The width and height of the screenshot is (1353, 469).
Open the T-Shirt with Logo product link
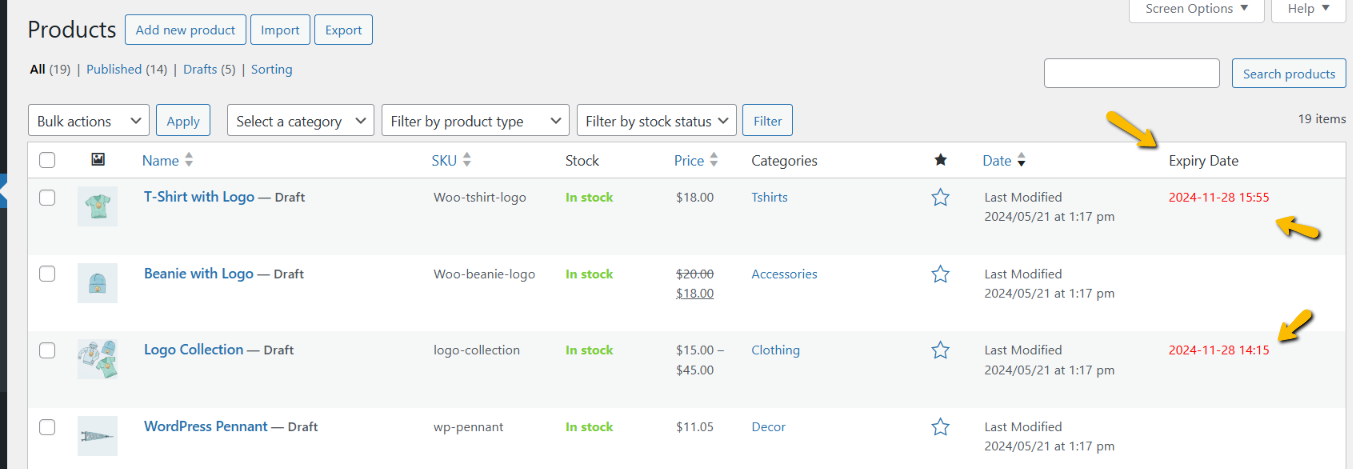coord(199,197)
